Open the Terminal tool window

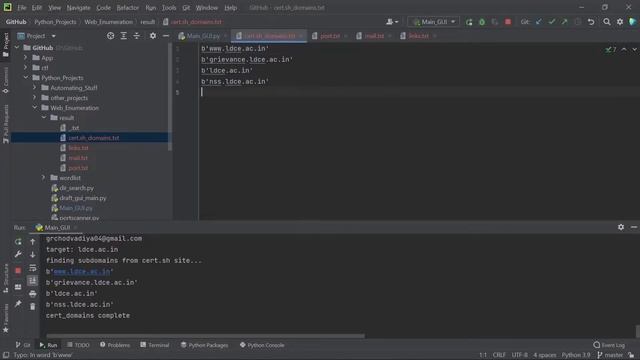(155, 345)
